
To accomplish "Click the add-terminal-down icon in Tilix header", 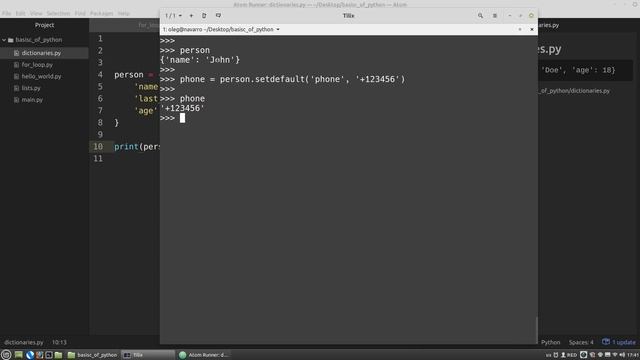I will [x=218, y=16].
